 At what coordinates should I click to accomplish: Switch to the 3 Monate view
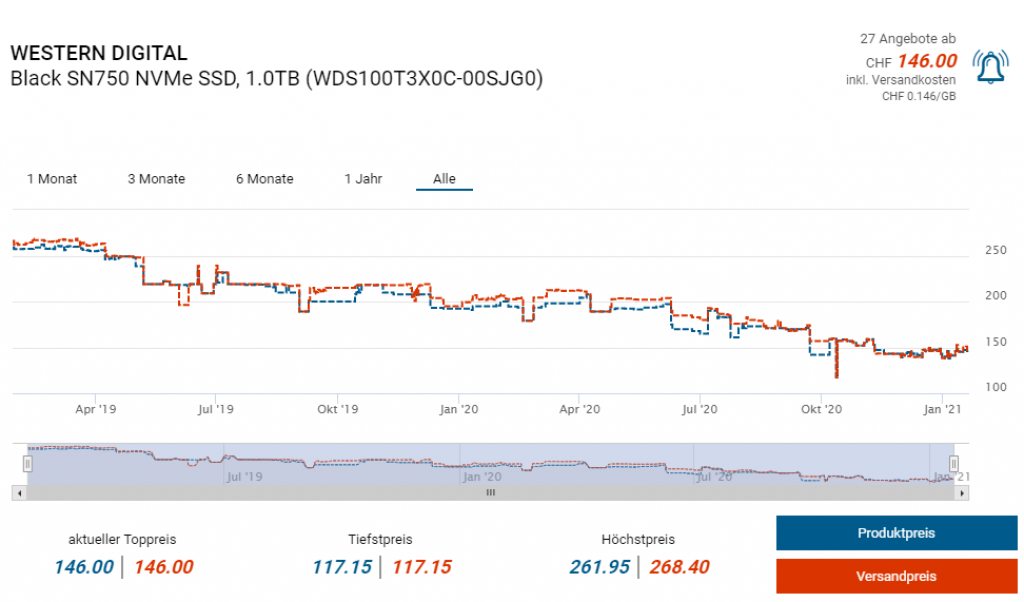point(156,179)
